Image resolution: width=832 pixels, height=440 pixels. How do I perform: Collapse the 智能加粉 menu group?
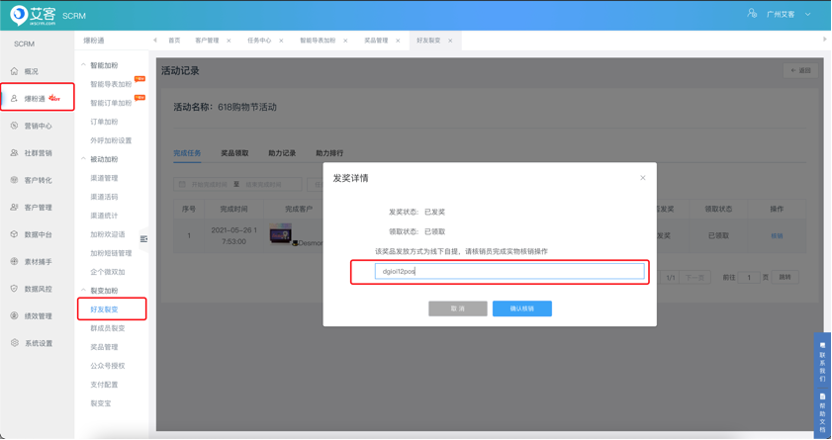[x=82, y=65]
